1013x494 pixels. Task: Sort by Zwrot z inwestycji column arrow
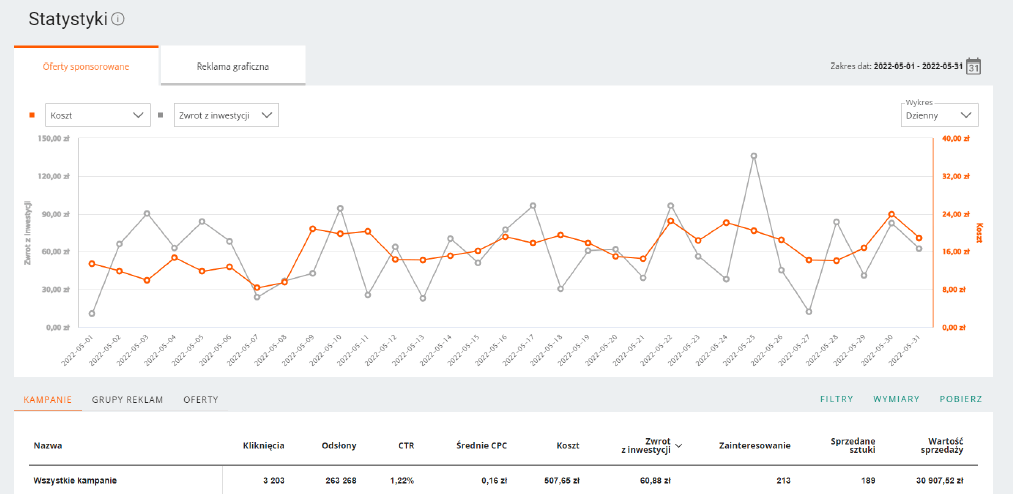(x=680, y=446)
